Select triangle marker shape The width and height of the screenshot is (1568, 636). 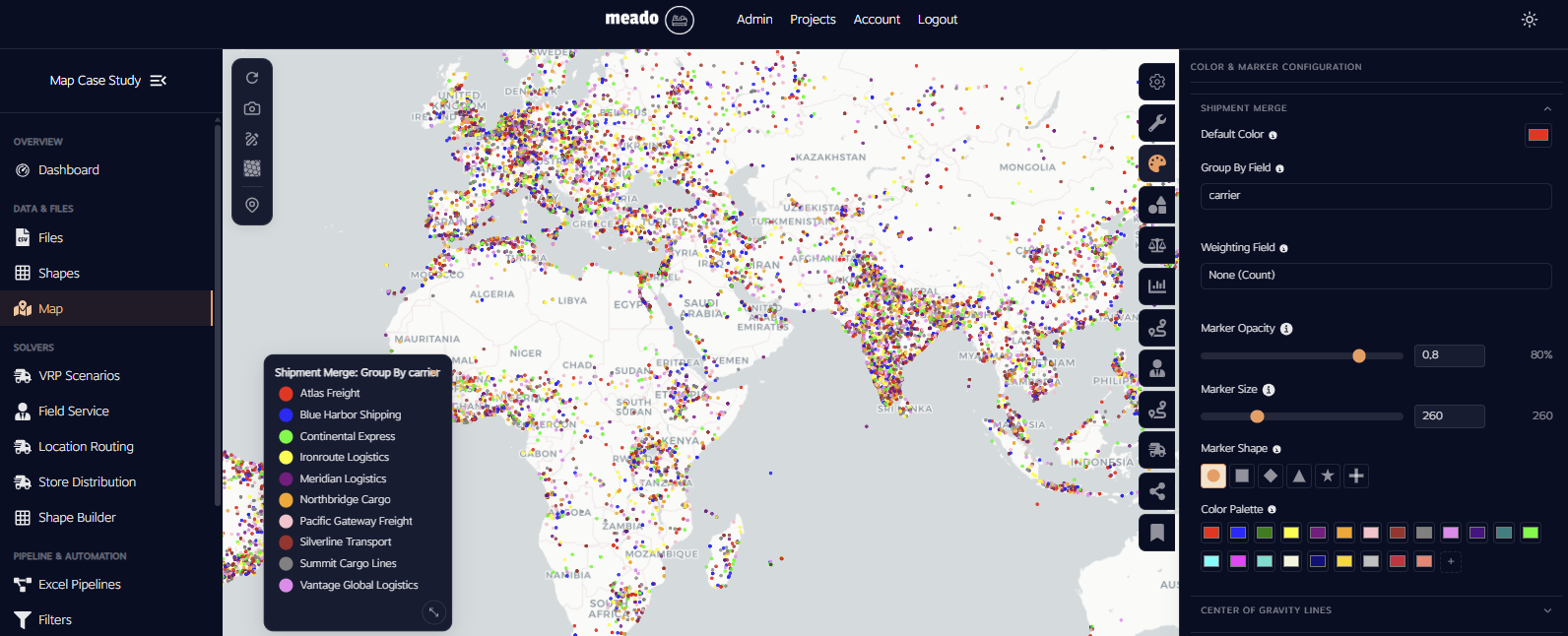1299,476
